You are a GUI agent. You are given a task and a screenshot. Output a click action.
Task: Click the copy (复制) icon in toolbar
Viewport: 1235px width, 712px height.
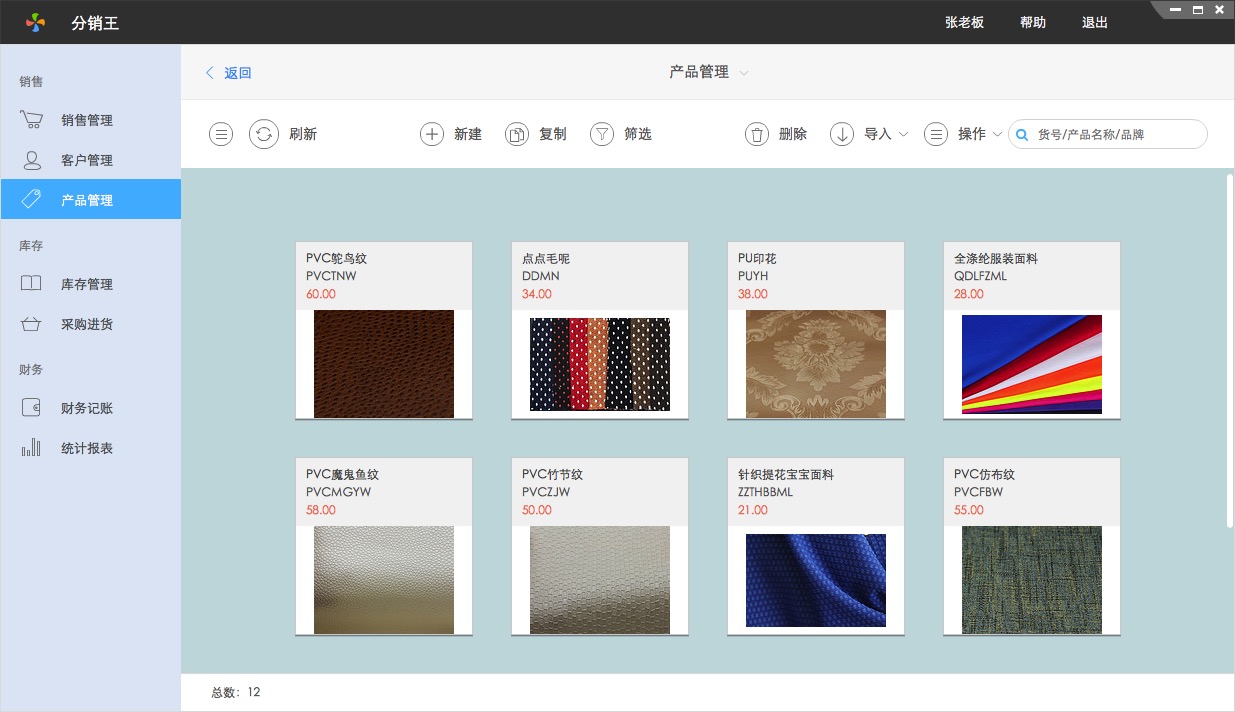[x=516, y=134]
